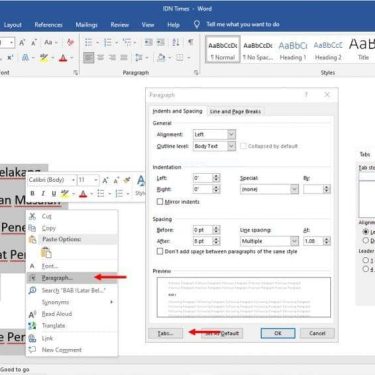This screenshot has width=375, height=375.
Task: Center text using ribbon icon
Action: (100, 58)
